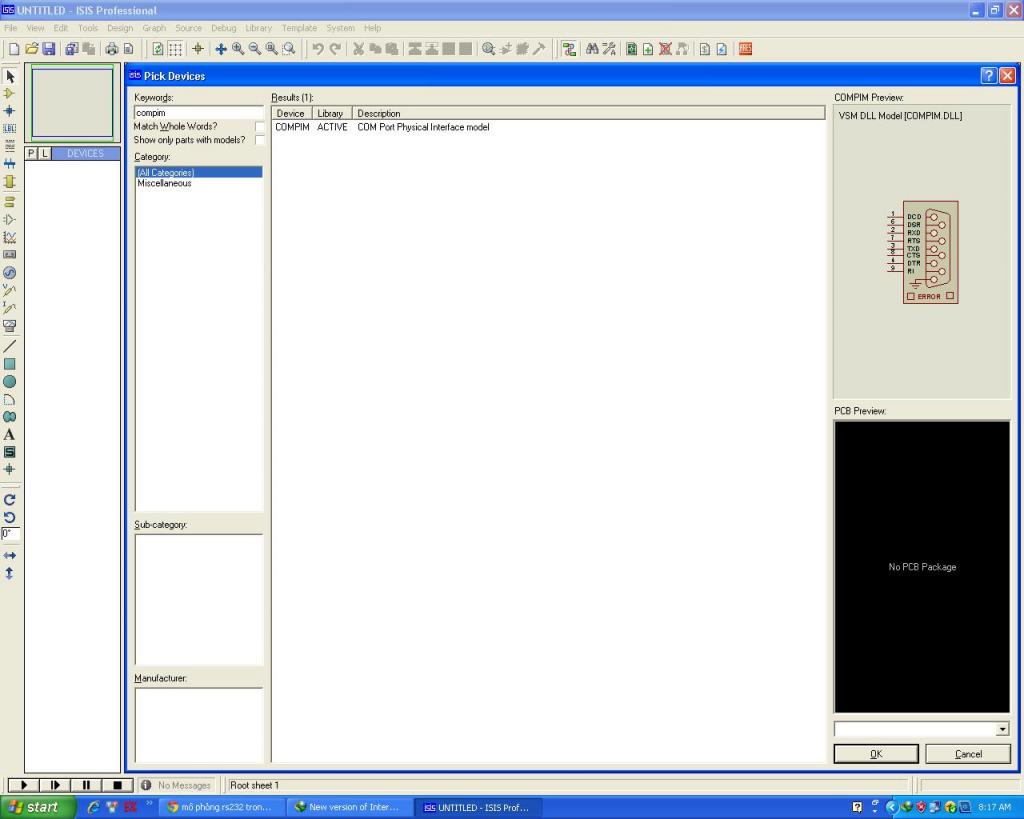Click the zoom in magnifier icon
Image resolution: width=1024 pixels, height=819 pixels.
pyautogui.click(x=238, y=49)
